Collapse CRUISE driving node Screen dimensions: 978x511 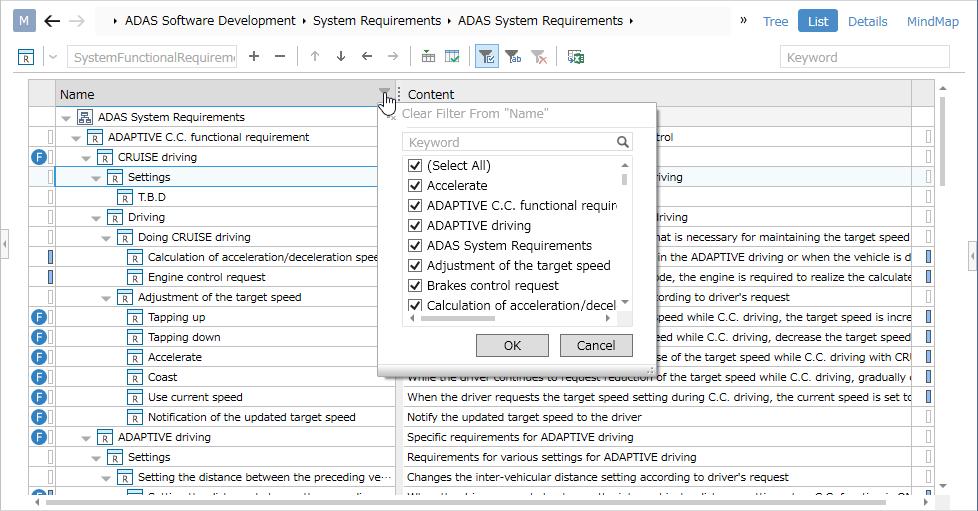pyautogui.click(x=86, y=158)
